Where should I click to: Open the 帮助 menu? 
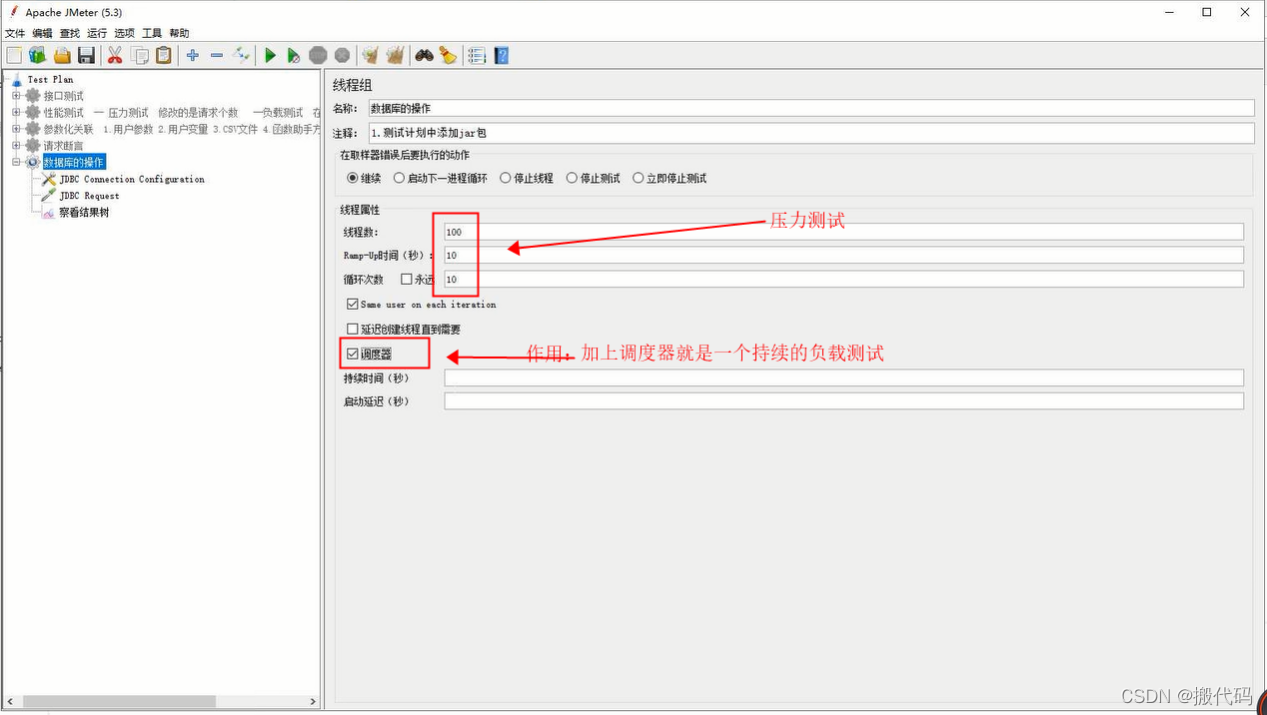pos(179,33)
